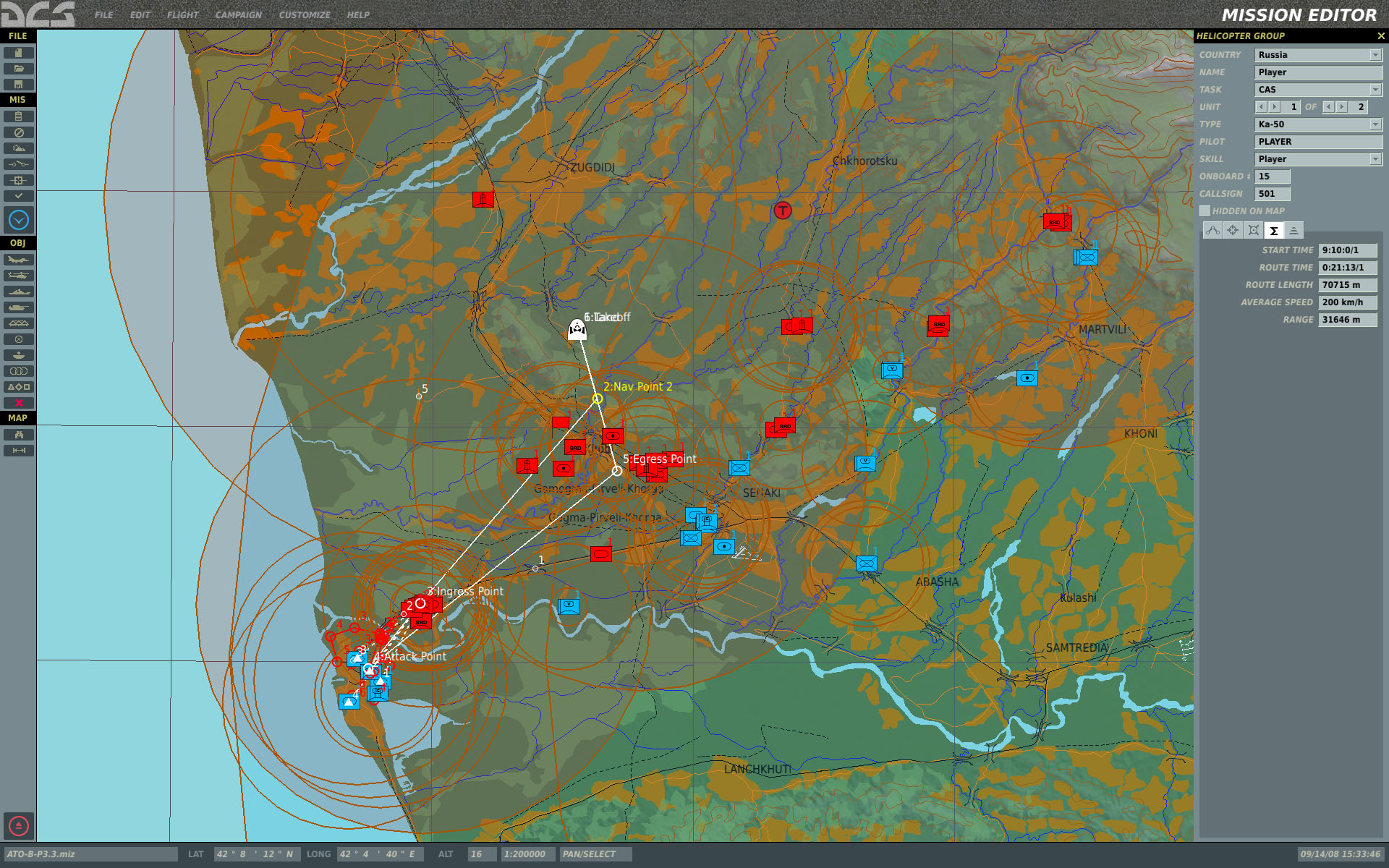Open the Country dropdown showing Russia

1318,55
